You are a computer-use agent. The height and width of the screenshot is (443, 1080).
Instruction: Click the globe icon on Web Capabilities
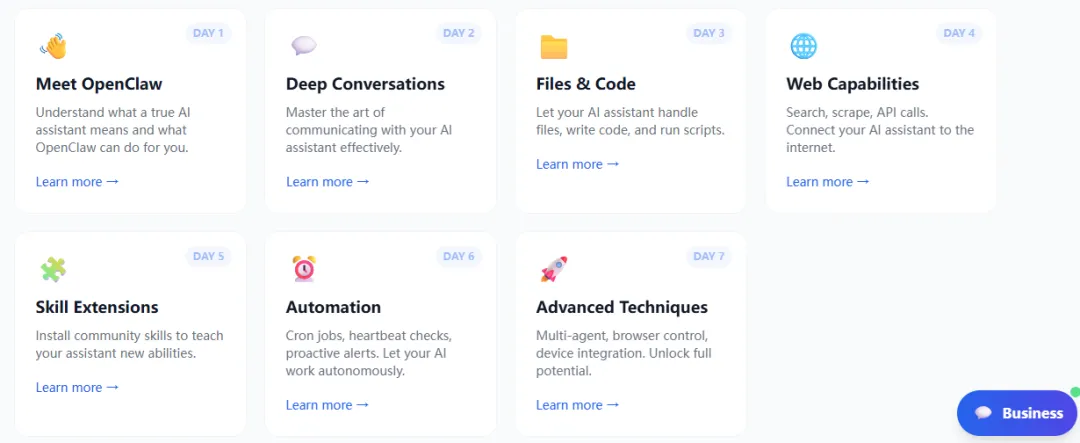tap(803, 47)
